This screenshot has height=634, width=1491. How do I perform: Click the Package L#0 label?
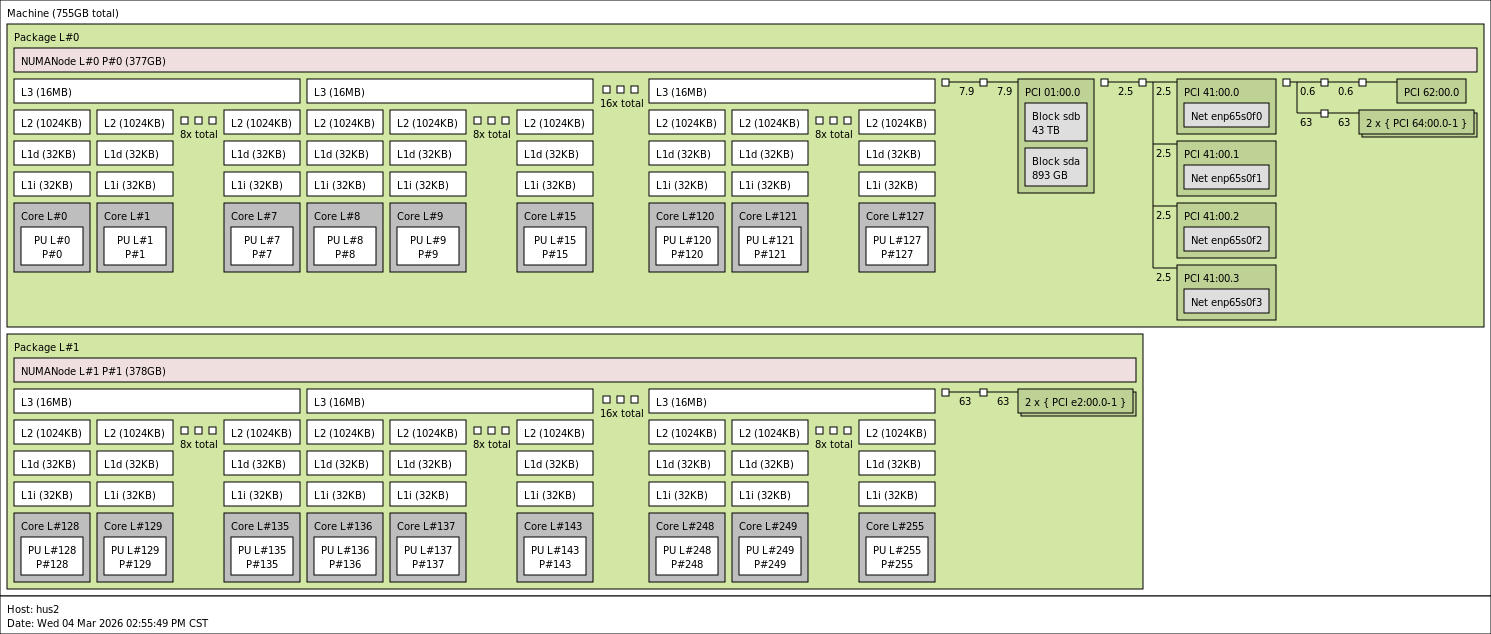coord(46,37)
